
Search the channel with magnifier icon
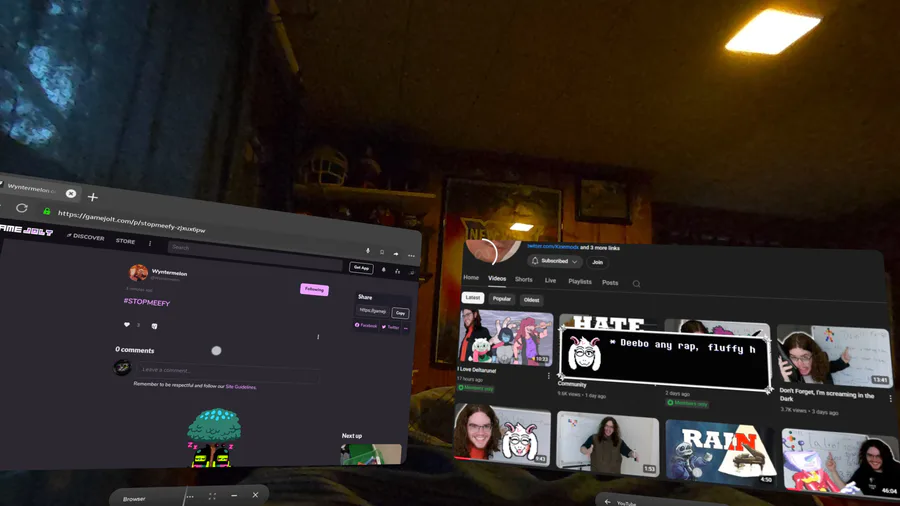(x=637, y=284)
